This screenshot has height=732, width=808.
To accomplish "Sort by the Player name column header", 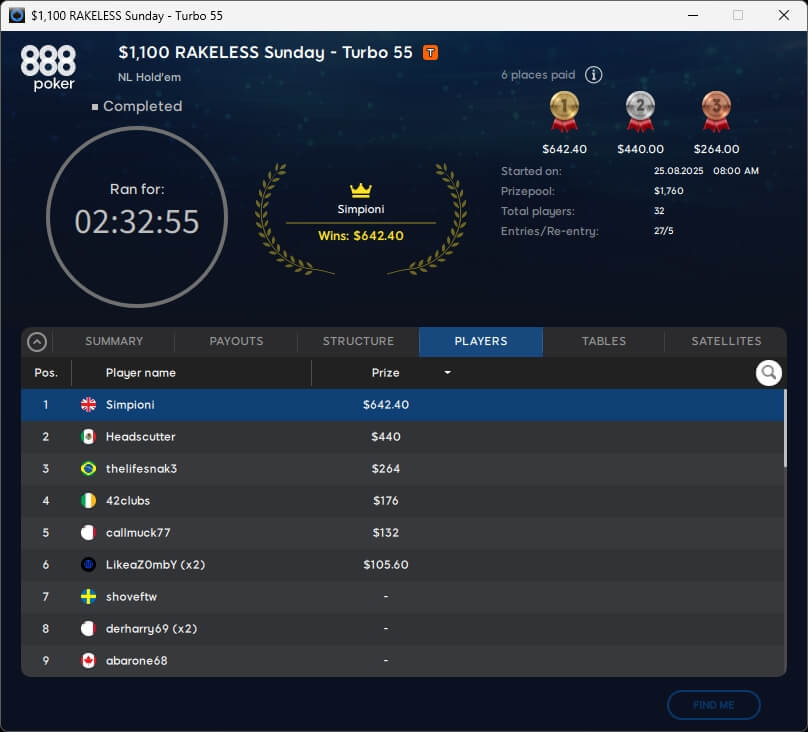I will 141,373.
